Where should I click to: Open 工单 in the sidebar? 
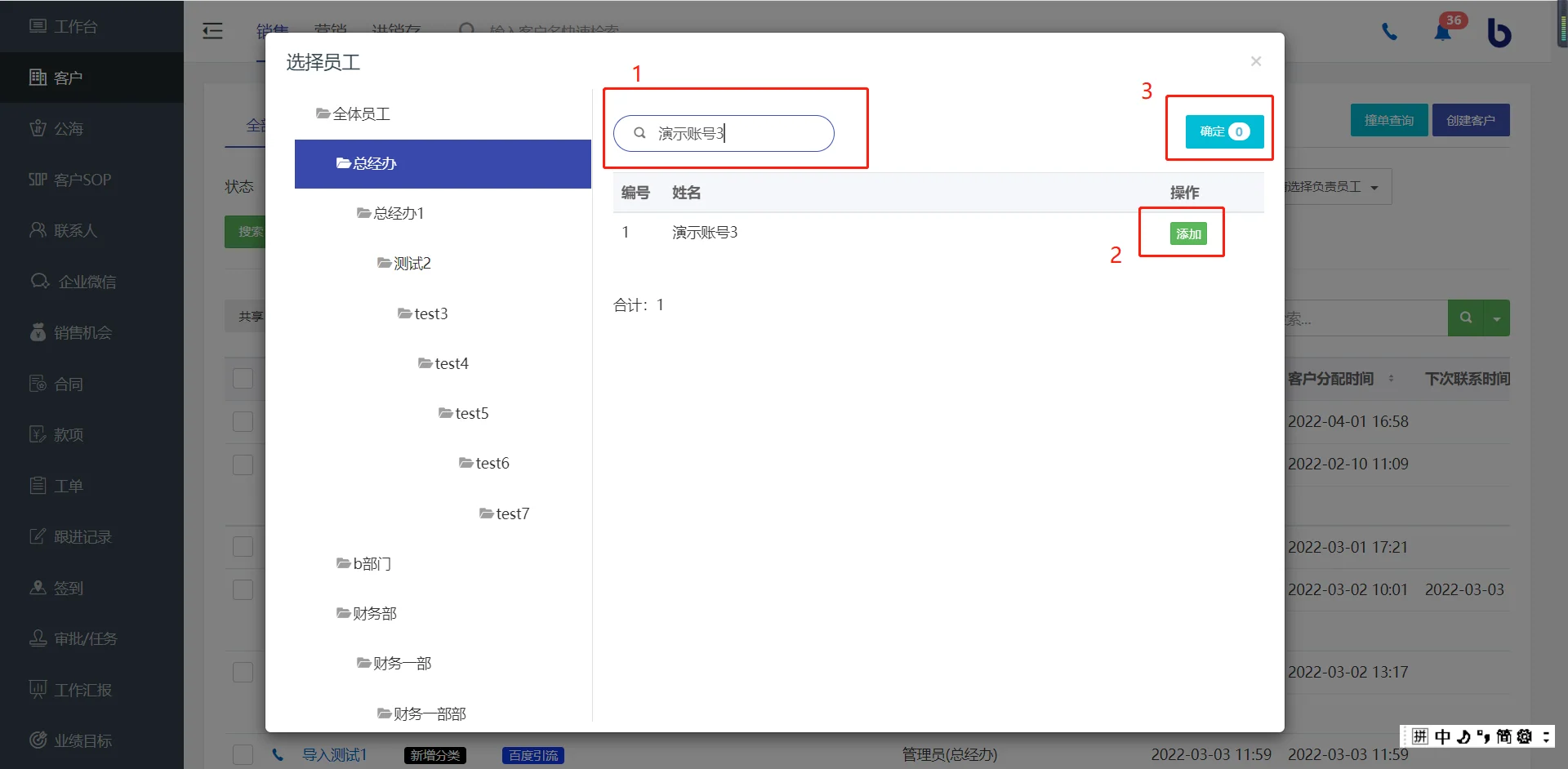tap(91, 486)
